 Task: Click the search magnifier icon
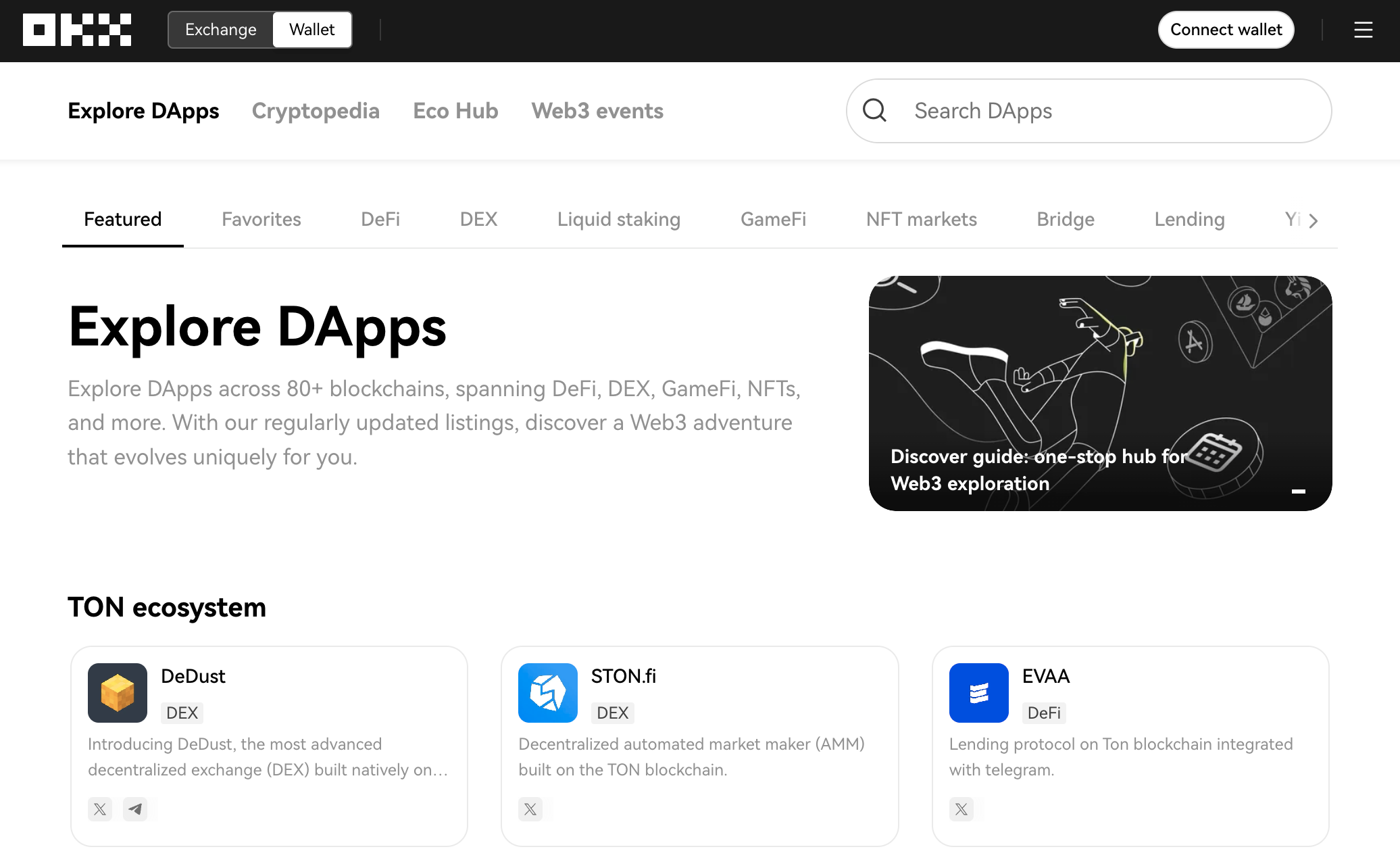(x=874, y=110)
